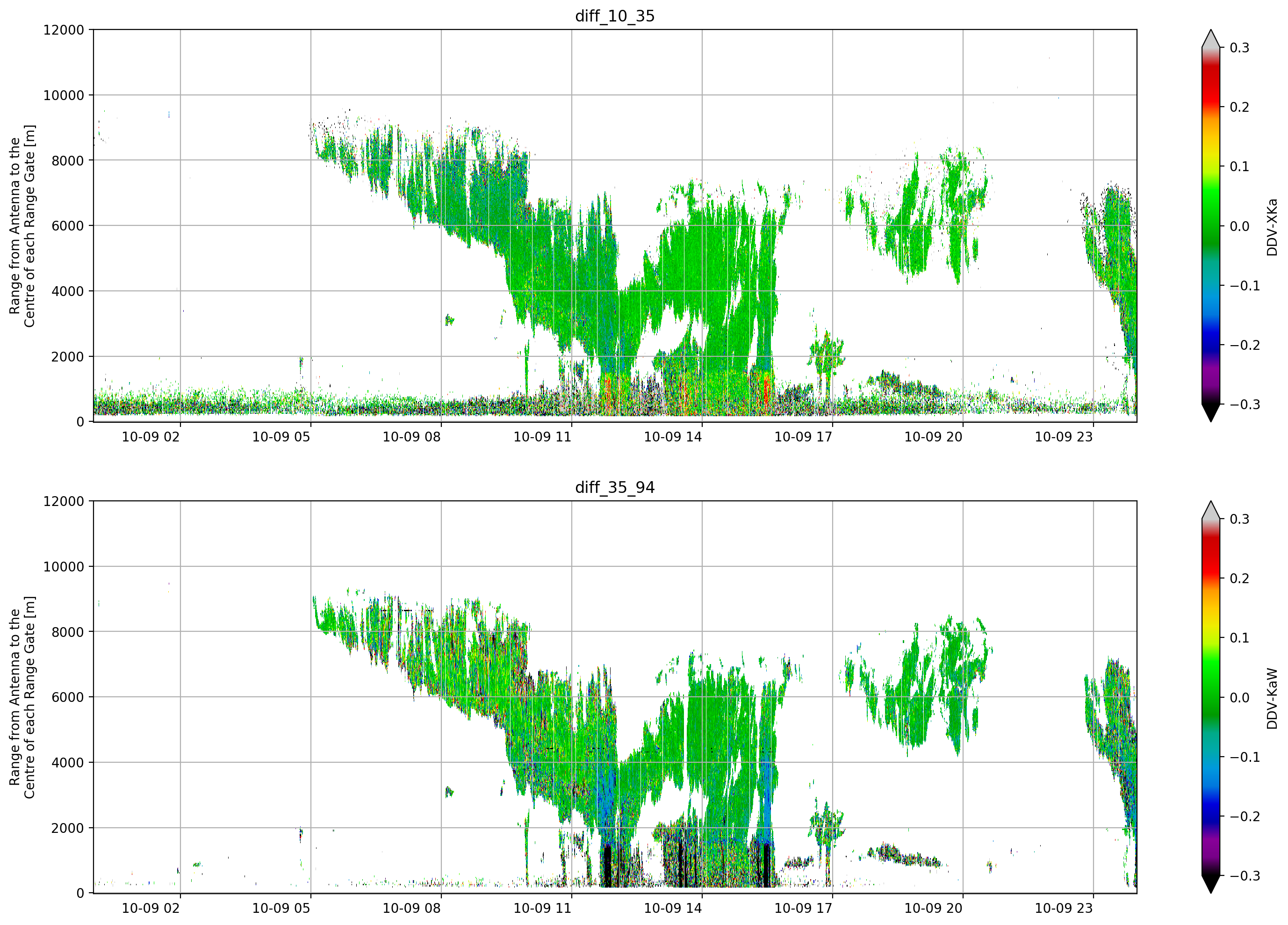Click the 2000 y-tick of the diff_35_94 plot

coord(68,828)
